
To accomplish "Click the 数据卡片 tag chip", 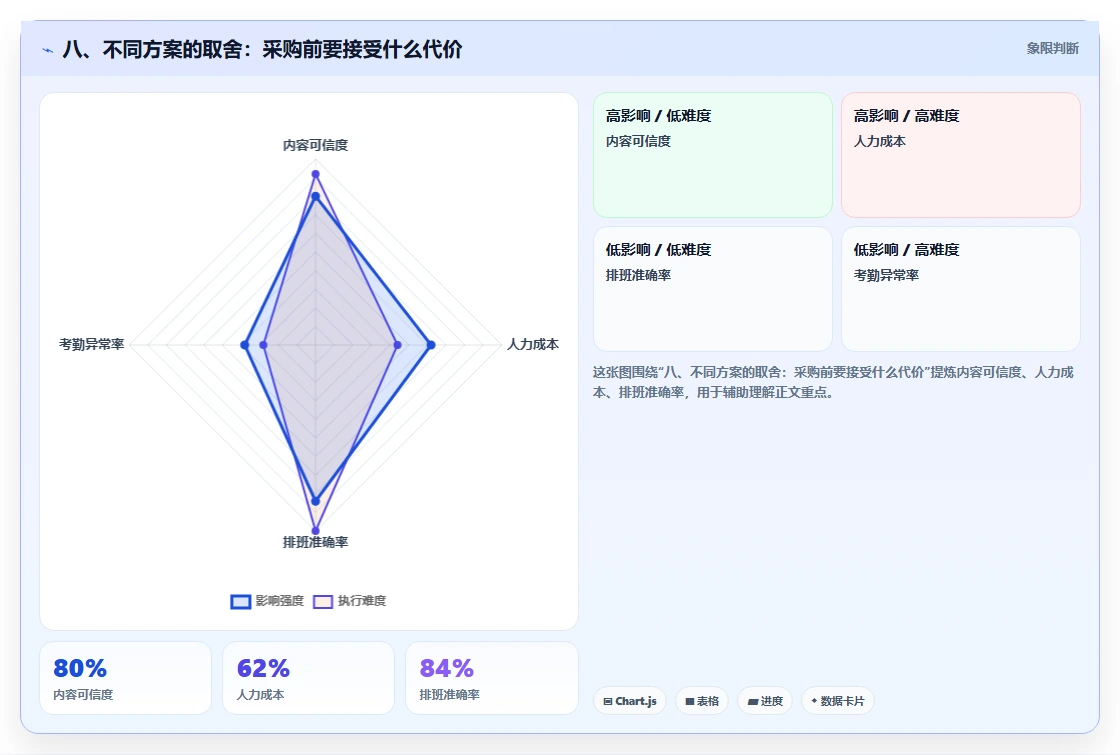I will (x=837, y=701).
